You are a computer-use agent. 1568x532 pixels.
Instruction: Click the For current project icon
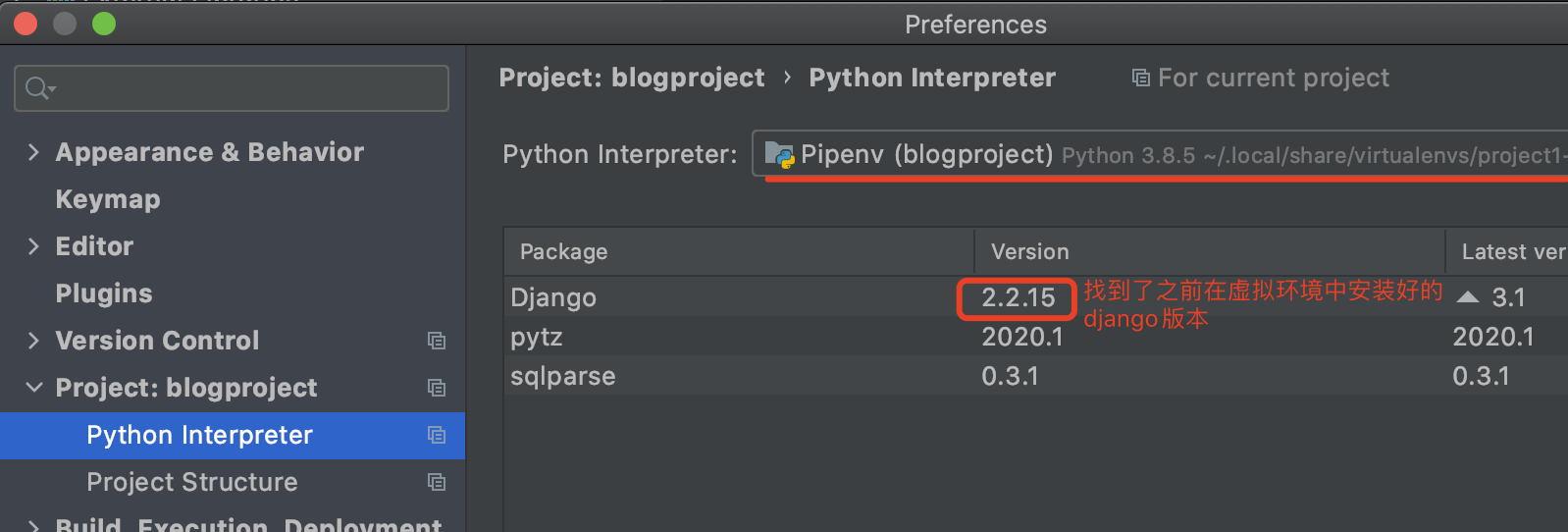[1141, 78]
